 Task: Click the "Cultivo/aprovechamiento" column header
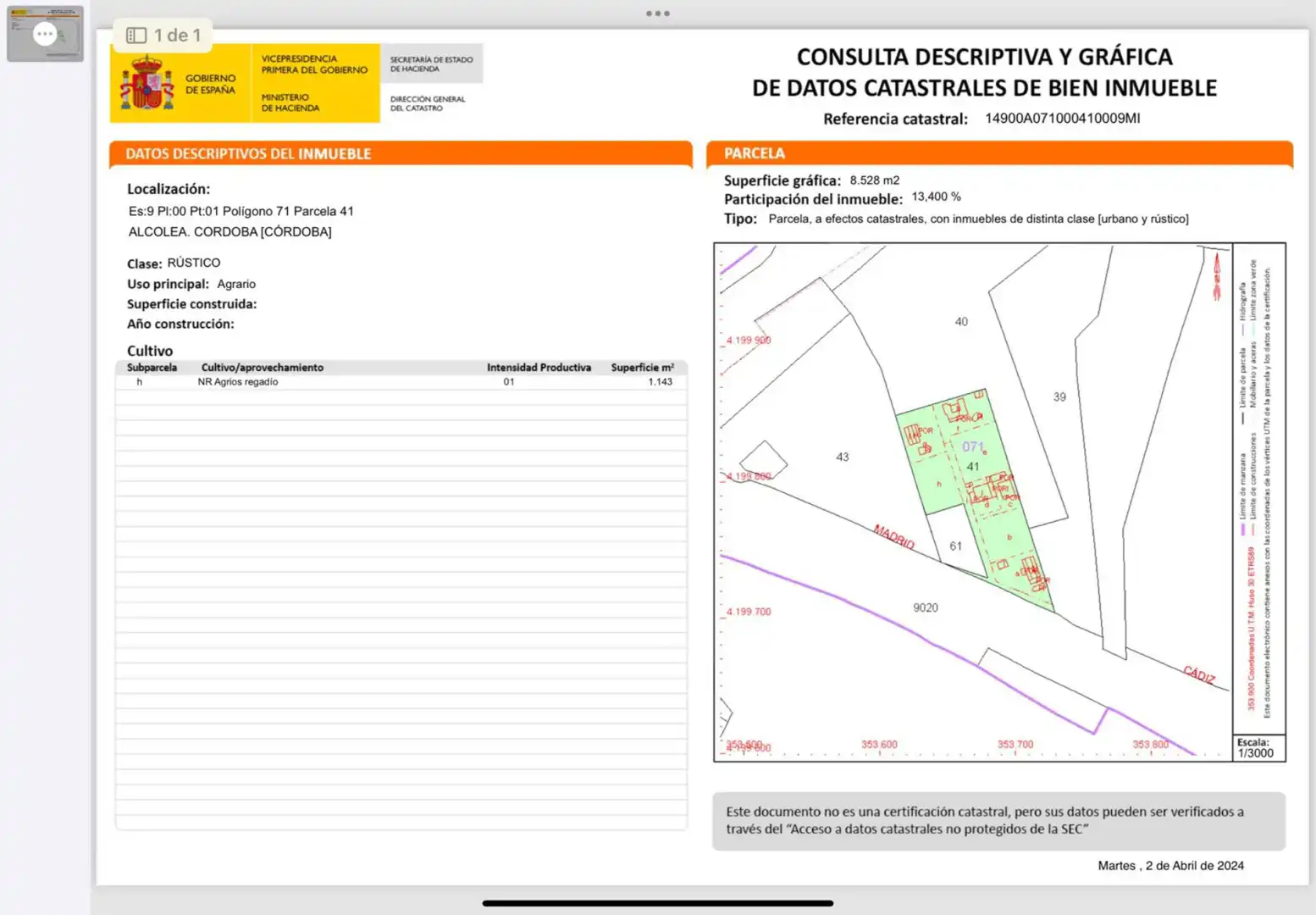263,368
